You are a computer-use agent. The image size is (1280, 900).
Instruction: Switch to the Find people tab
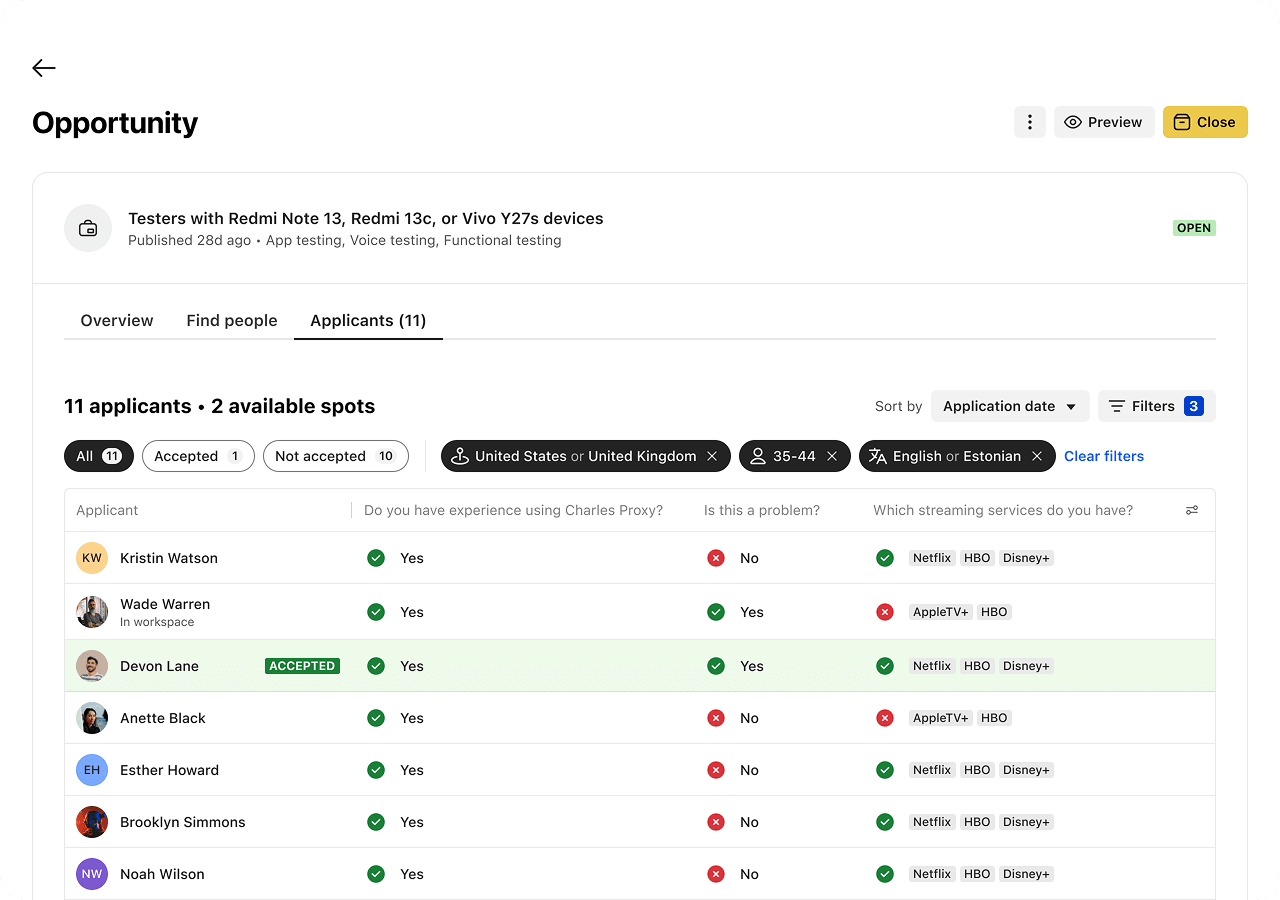tap(231, 320)
